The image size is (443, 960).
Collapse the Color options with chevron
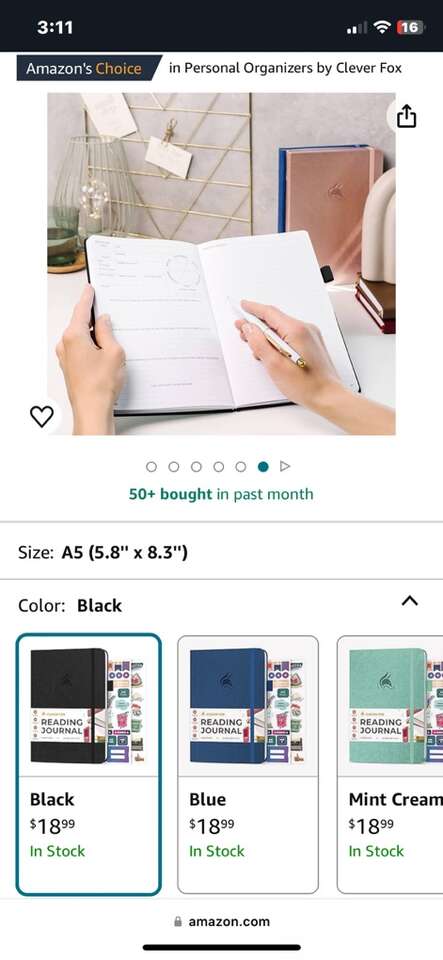pos(410,601)
